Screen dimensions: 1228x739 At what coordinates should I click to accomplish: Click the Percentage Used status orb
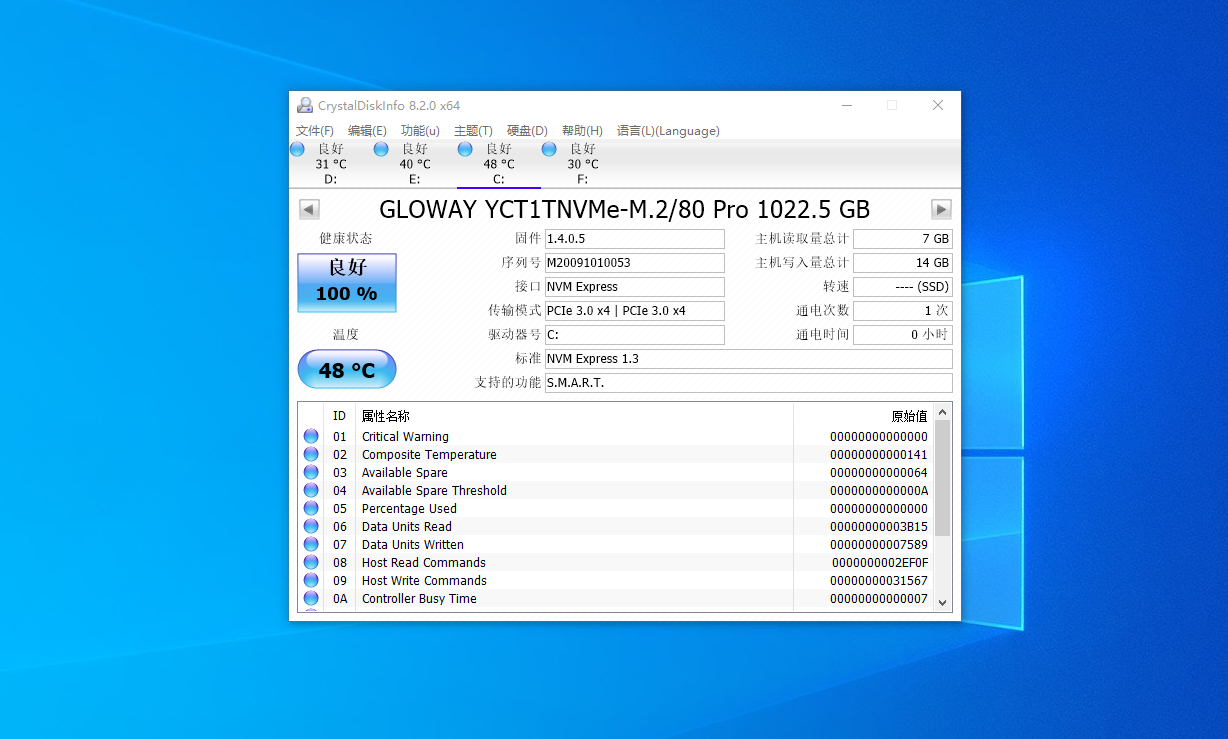point(311,508)
